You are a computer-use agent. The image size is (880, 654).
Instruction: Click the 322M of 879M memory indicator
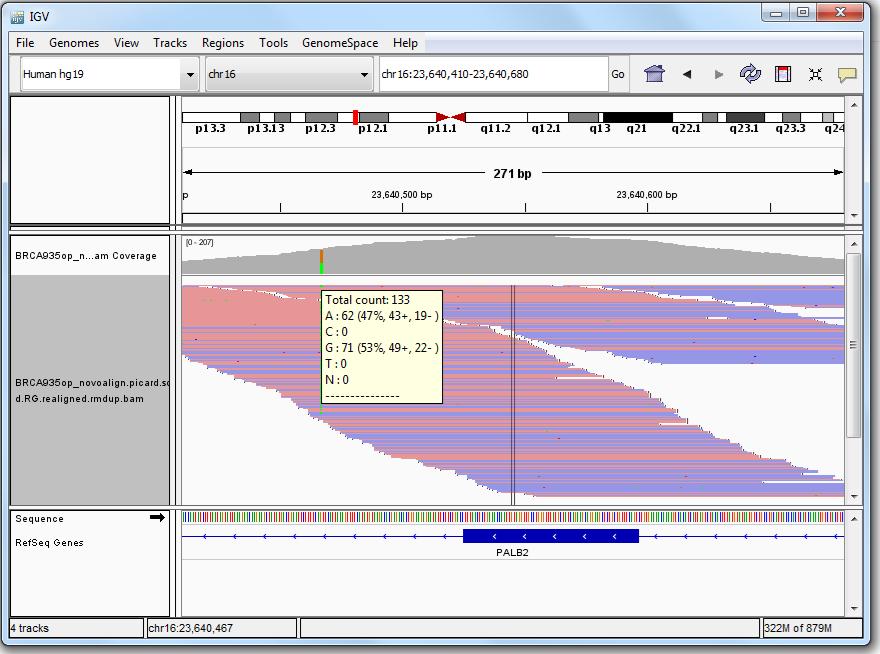(798, 628)
